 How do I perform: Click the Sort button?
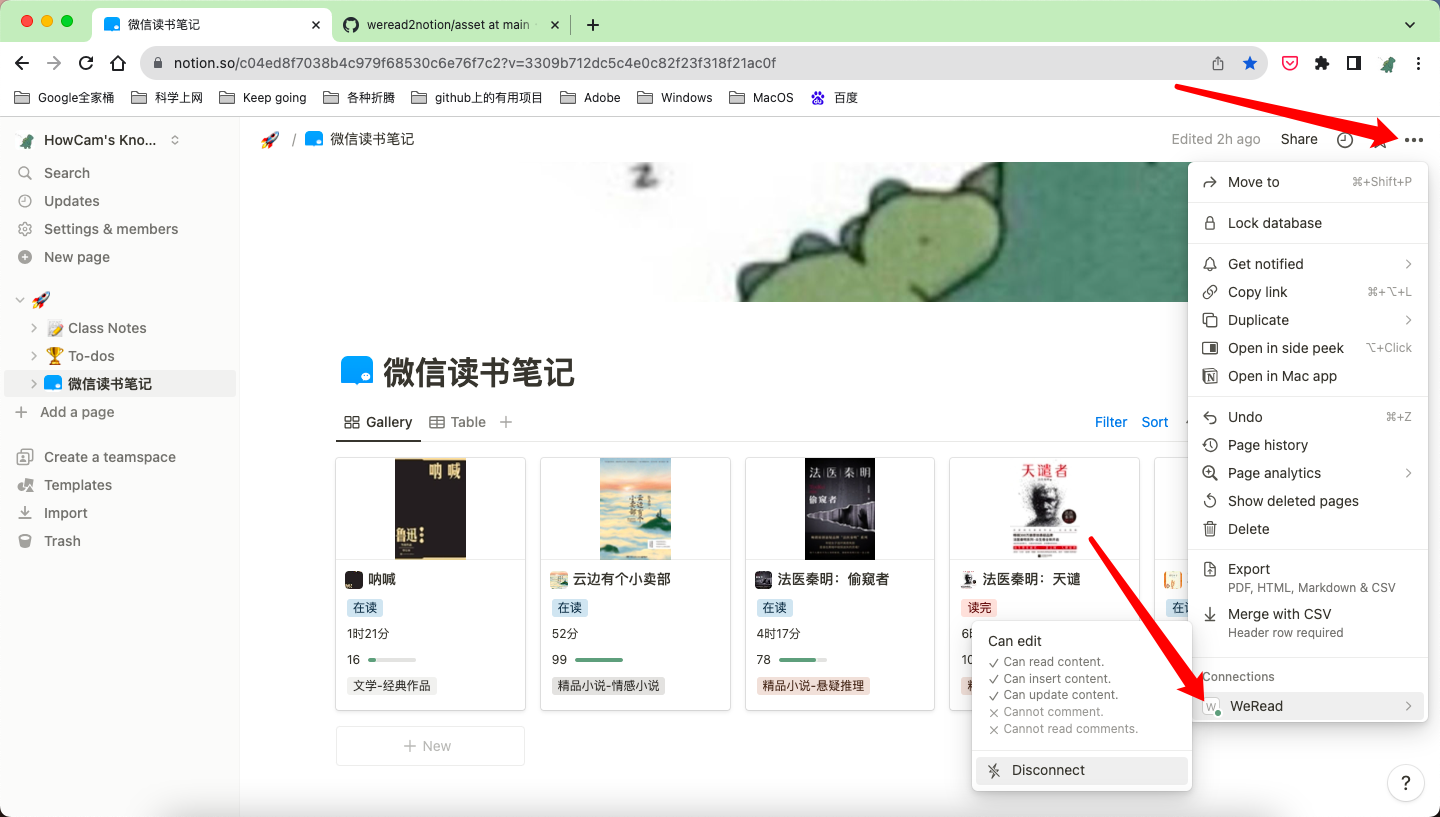pos(1155,422)
